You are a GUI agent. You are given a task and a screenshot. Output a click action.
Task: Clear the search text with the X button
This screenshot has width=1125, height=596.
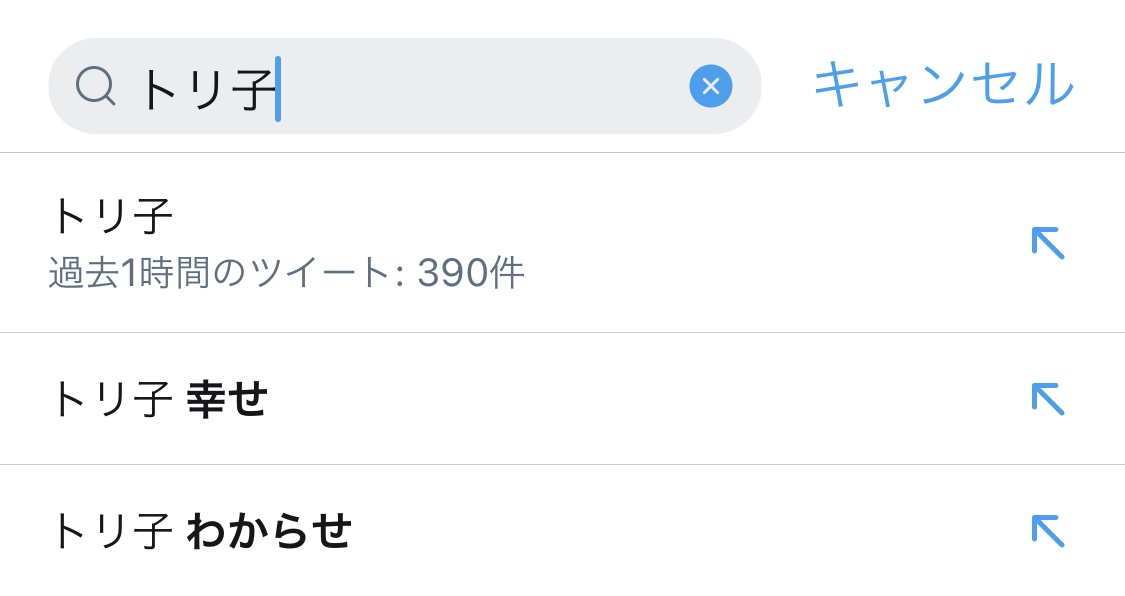[710, 87]
